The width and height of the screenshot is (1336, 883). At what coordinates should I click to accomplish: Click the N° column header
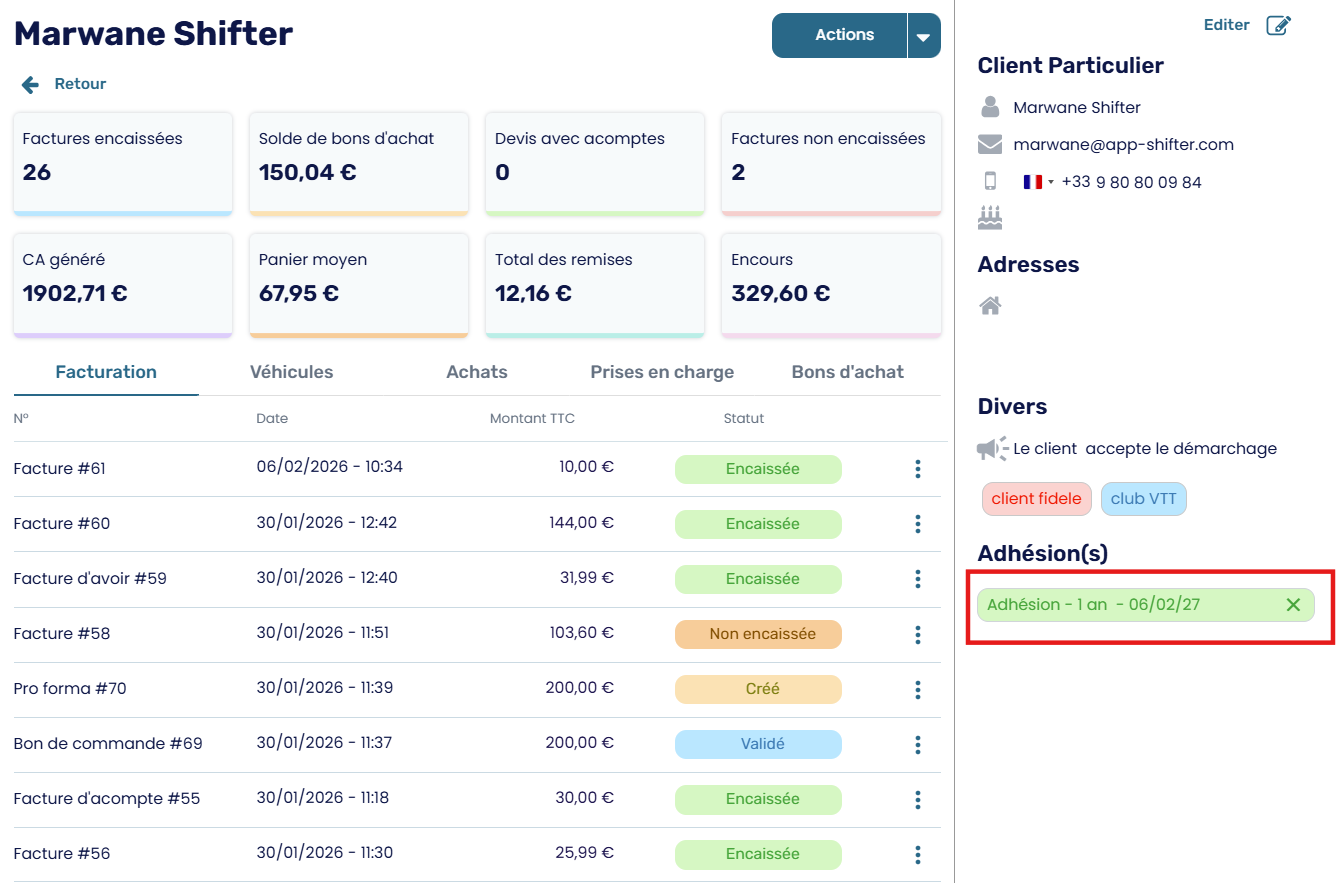(x=21, y=419)
